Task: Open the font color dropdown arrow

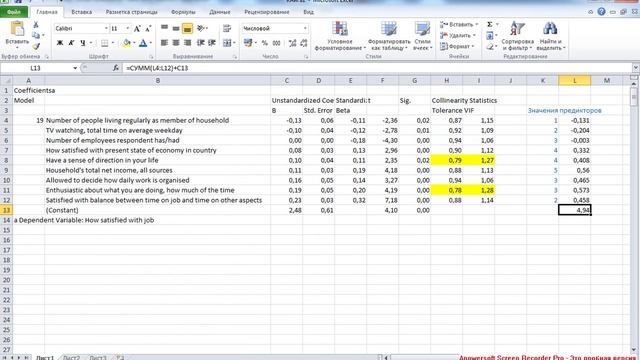Action: pyautogui.click(x=151, y=43)
